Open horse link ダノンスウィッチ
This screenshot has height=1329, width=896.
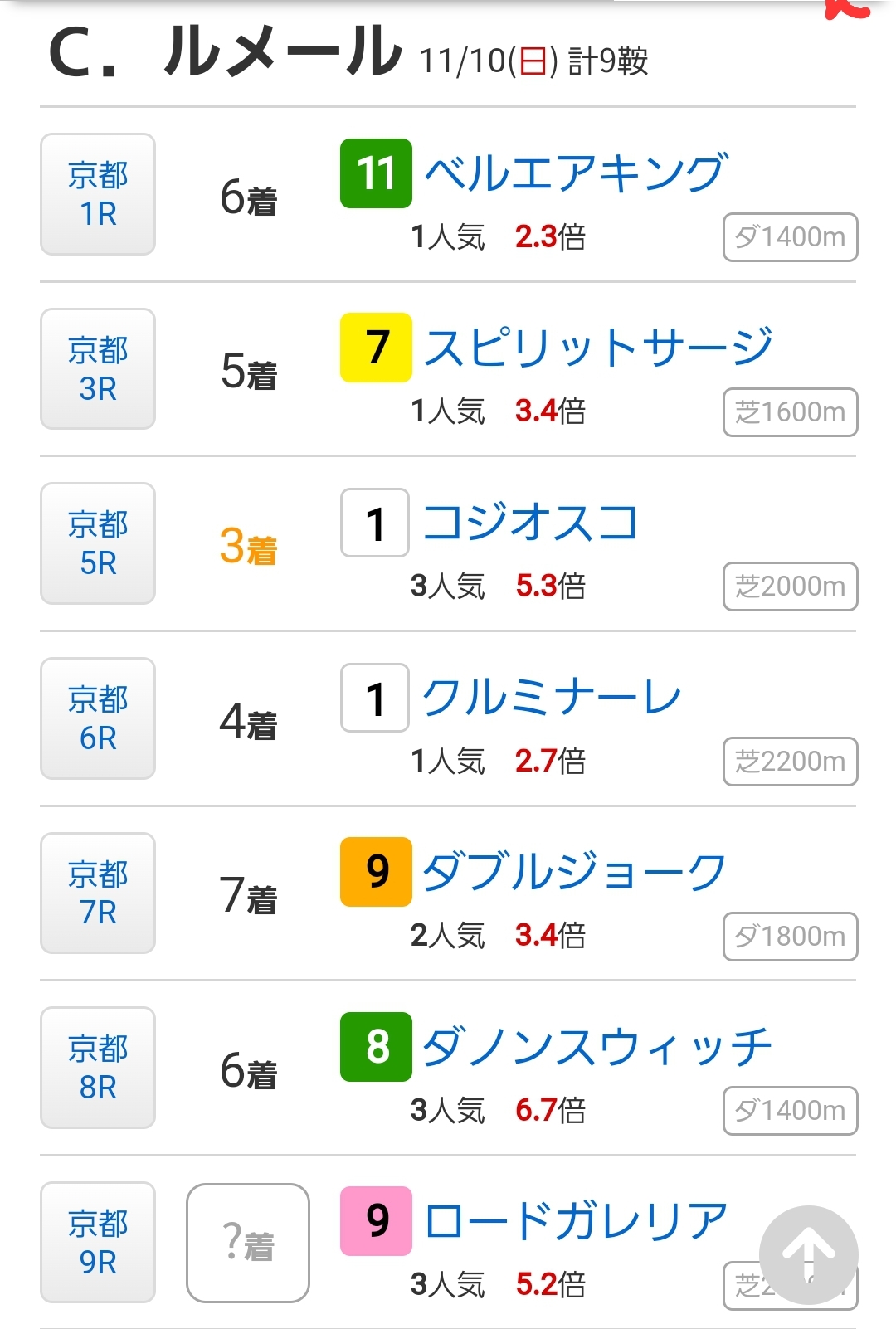click(597, 1047)
